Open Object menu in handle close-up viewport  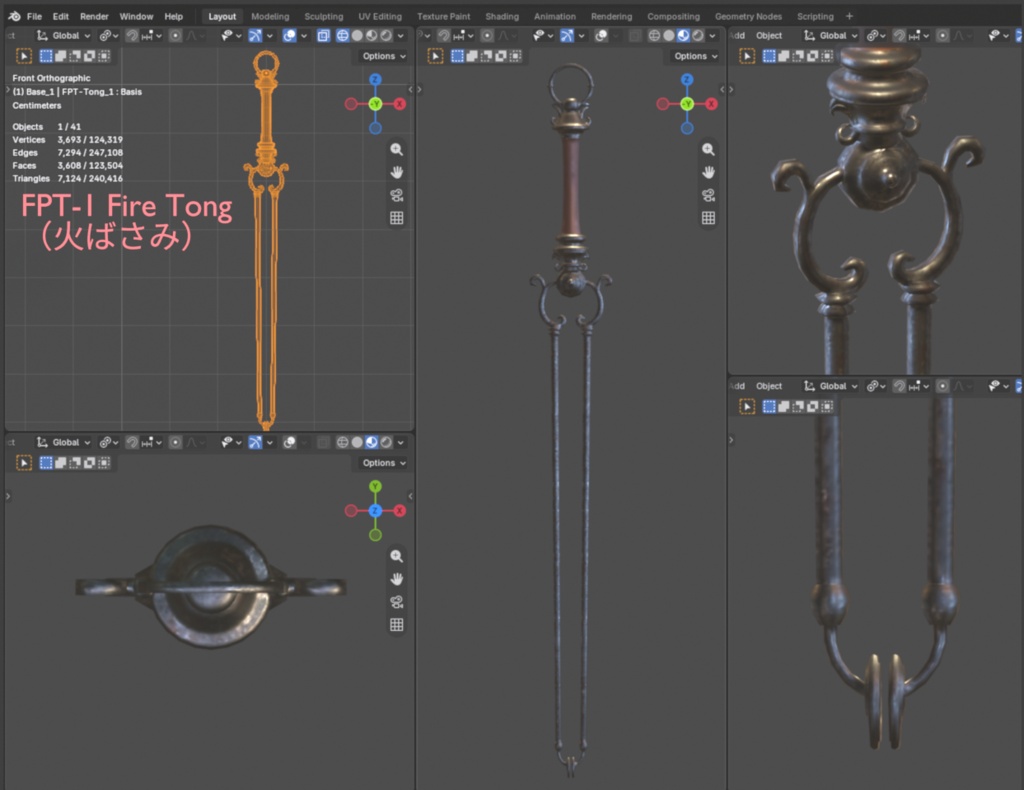(x=769, y=36)
